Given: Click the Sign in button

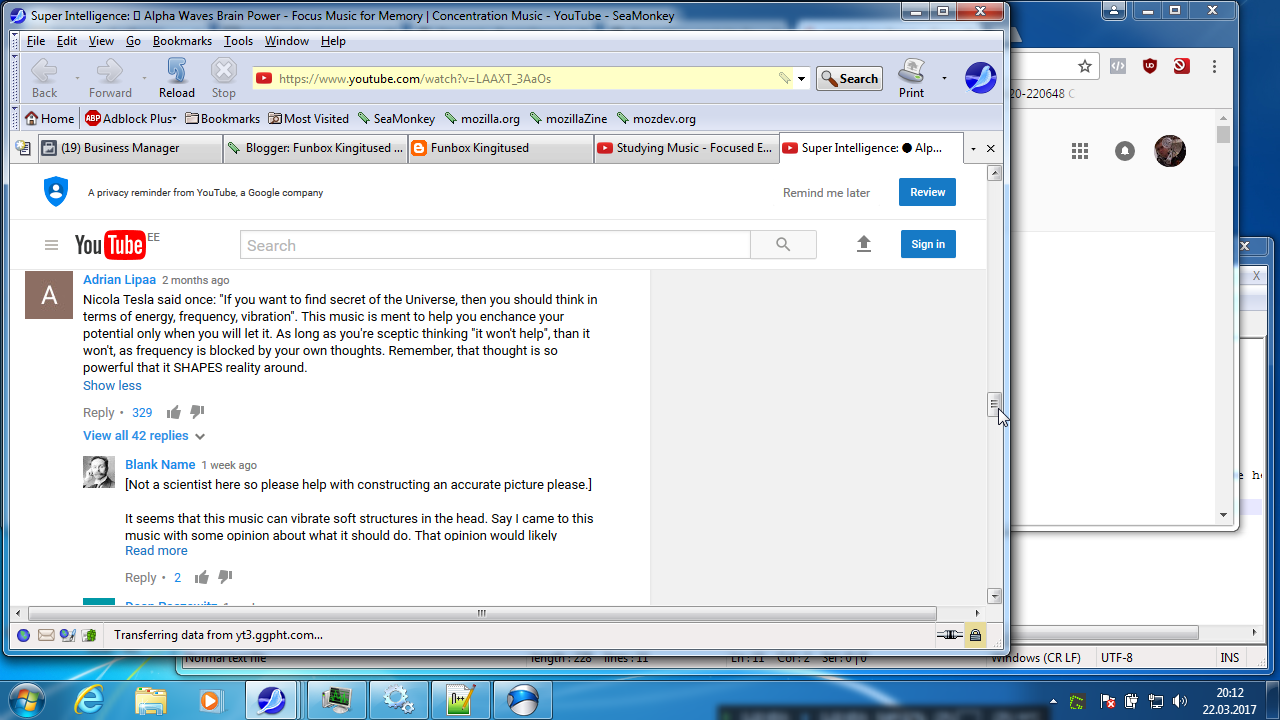Looking at the screenshot, I should point(928,244).
